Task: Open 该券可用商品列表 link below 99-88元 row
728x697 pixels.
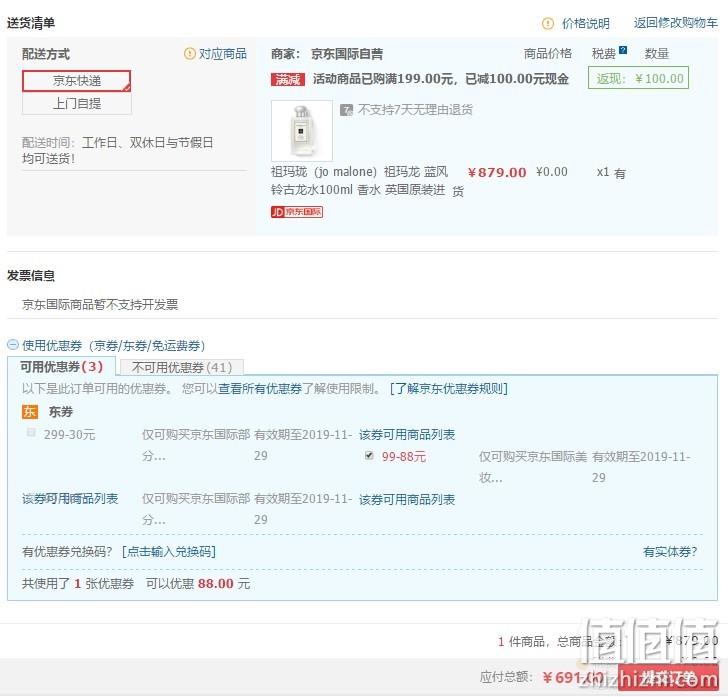Action: click(407, 500)
